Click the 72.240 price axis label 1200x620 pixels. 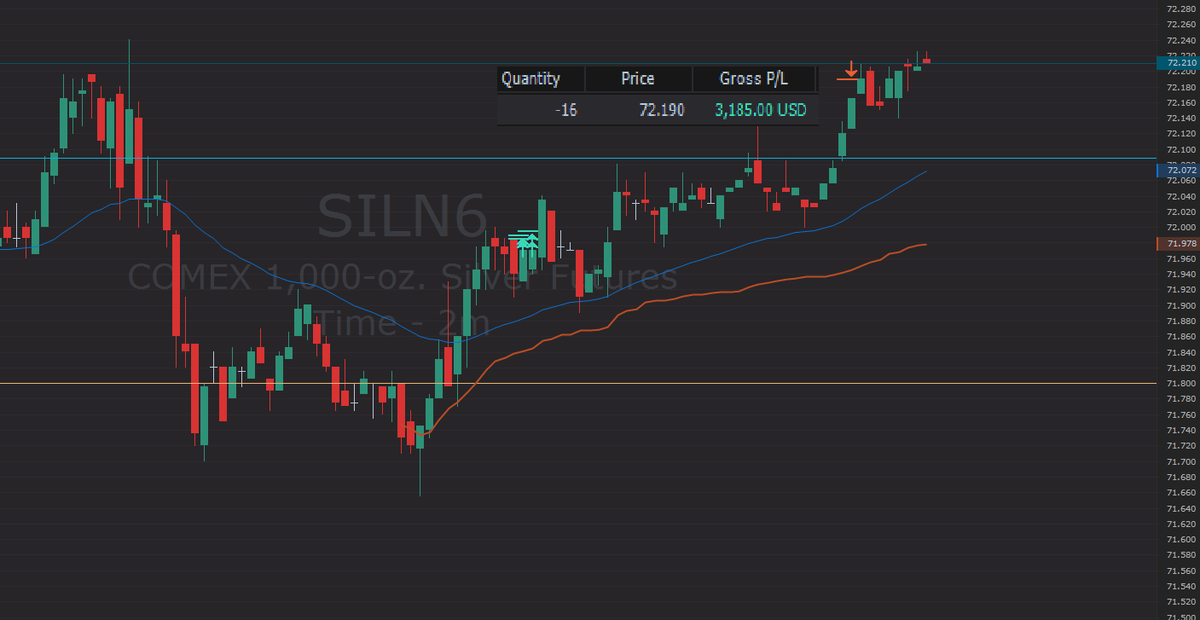pyautogui.click(x=1181, y=40)
